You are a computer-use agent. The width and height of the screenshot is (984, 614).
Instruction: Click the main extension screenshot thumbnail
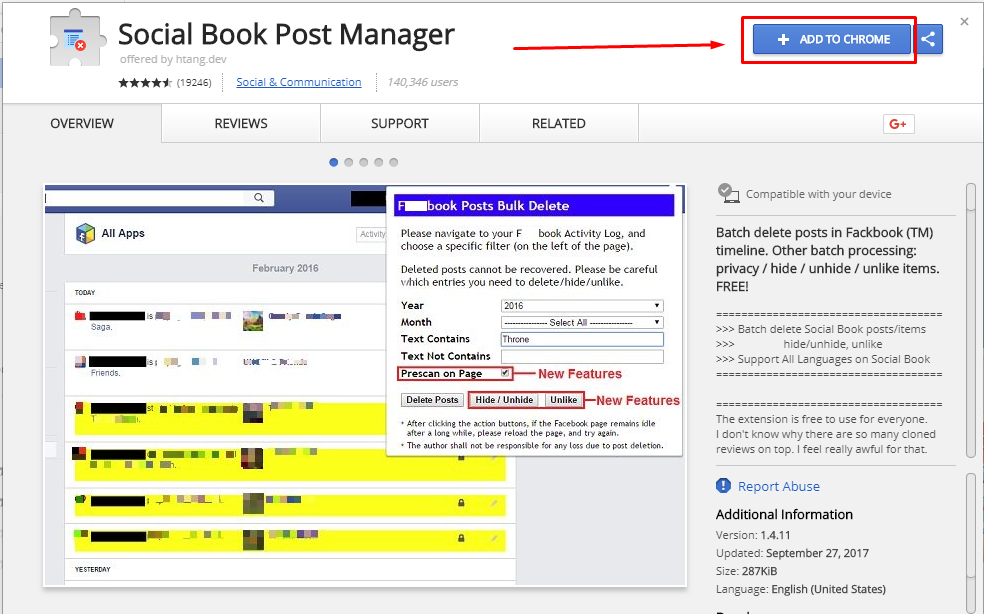point(365,385)
